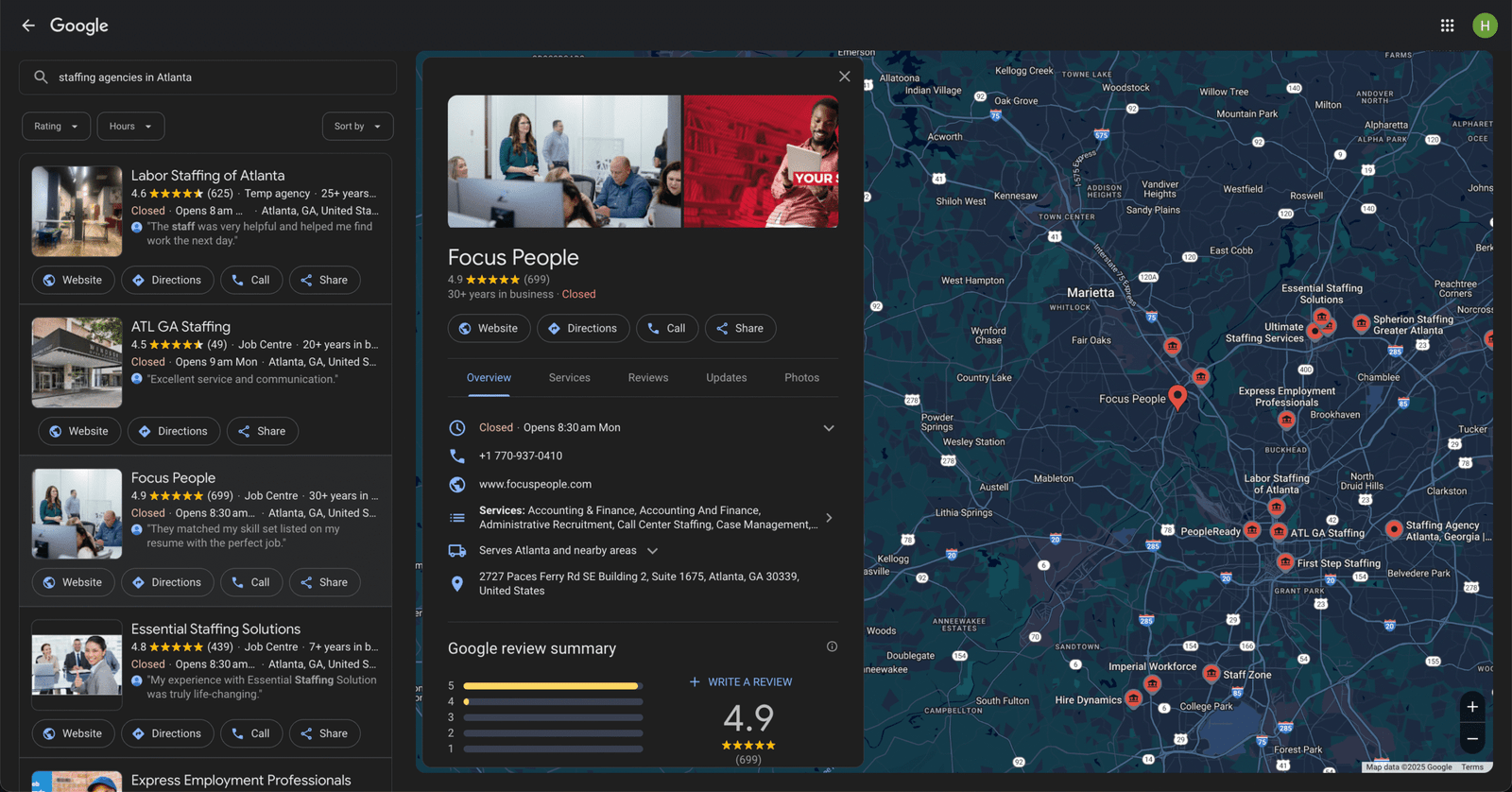Click the 5-star rating bar

pyautogui.click(x=553, y=686)
